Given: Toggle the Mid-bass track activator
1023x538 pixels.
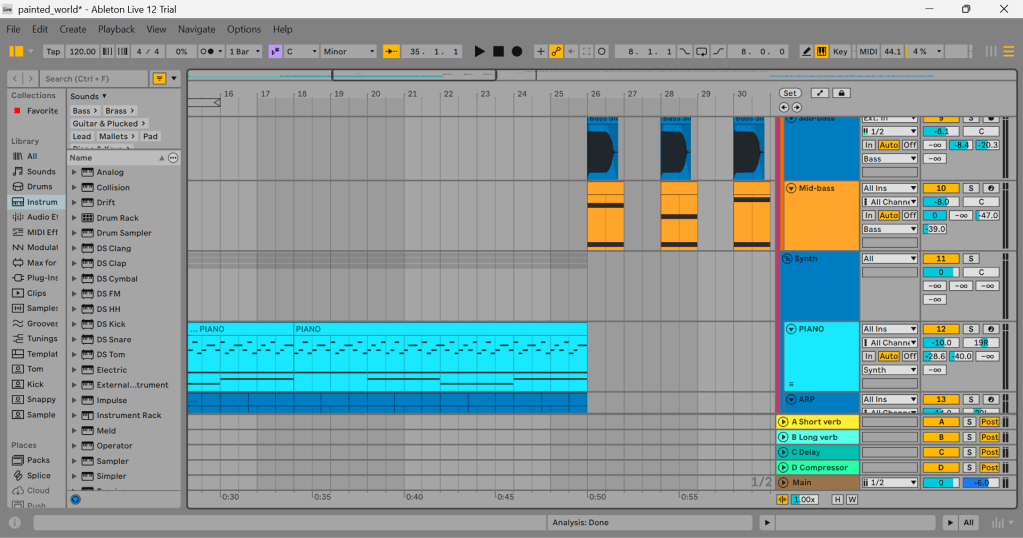Looking at the screenshot, I should (940, 188).
